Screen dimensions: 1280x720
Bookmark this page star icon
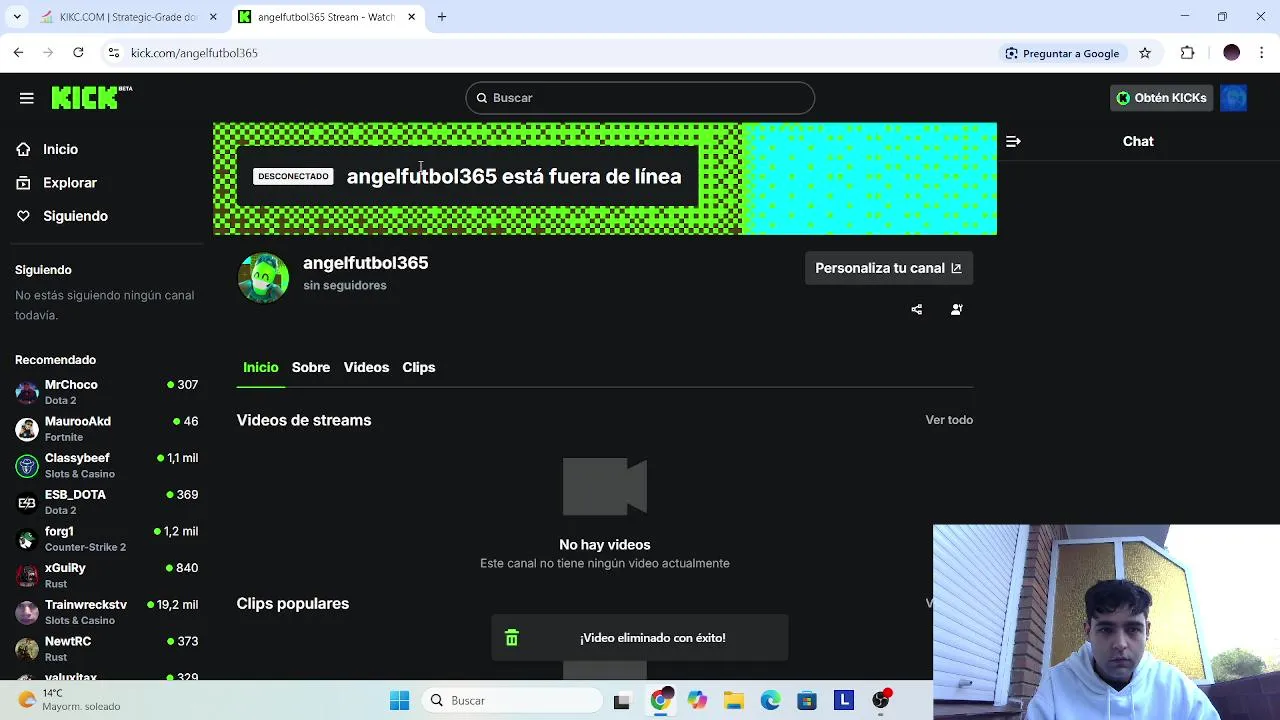[x=1145, y=53]
